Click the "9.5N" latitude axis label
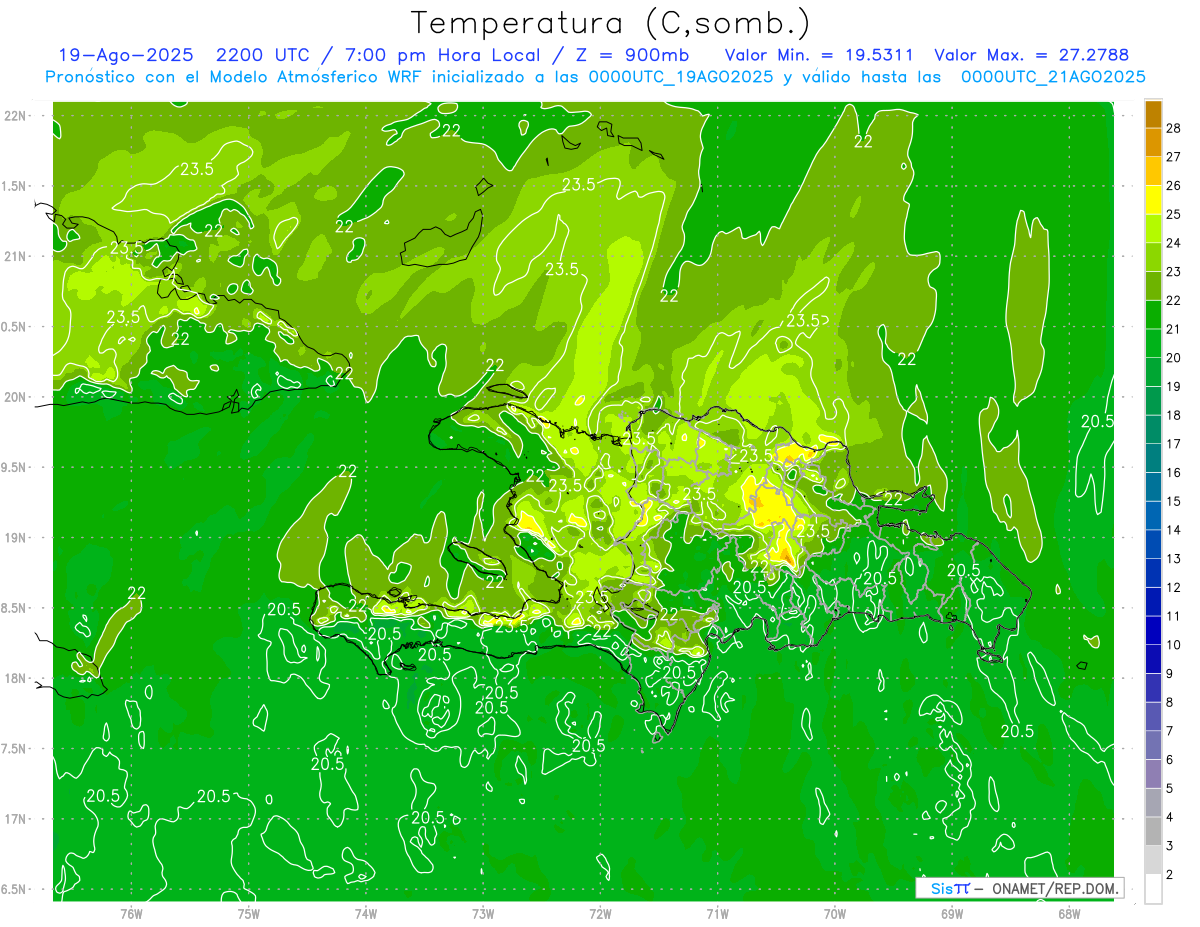Image resolution: width=1200 pixels, height=927 pixels. (14, 467)
